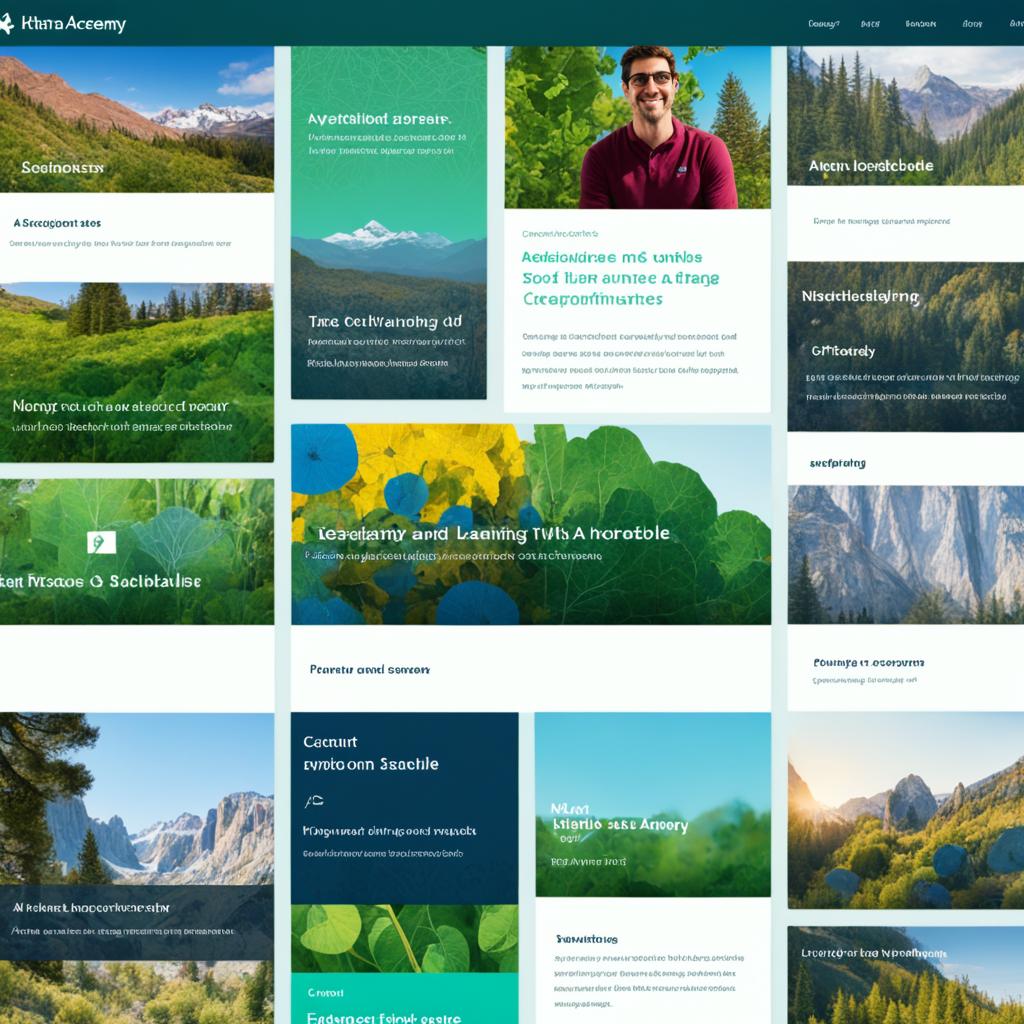
Task: Open the fourth navigation item in the header
Action: [972, 24]
